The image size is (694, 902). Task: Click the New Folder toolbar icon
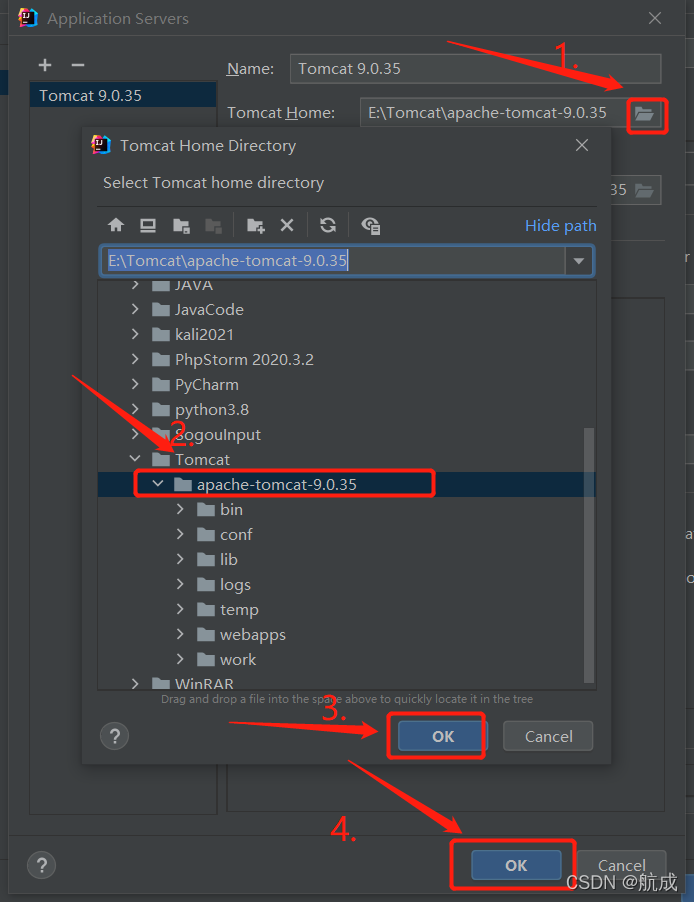click(256, 226)
